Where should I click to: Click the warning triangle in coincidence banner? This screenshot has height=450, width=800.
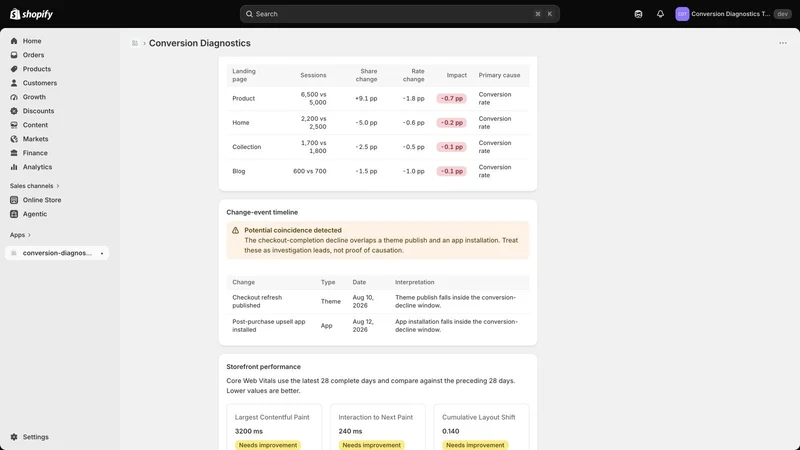[x=235, y=231]
